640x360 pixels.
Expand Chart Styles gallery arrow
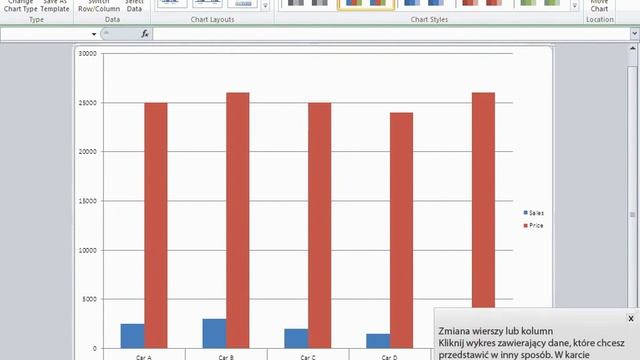click(x=574, y=5)
